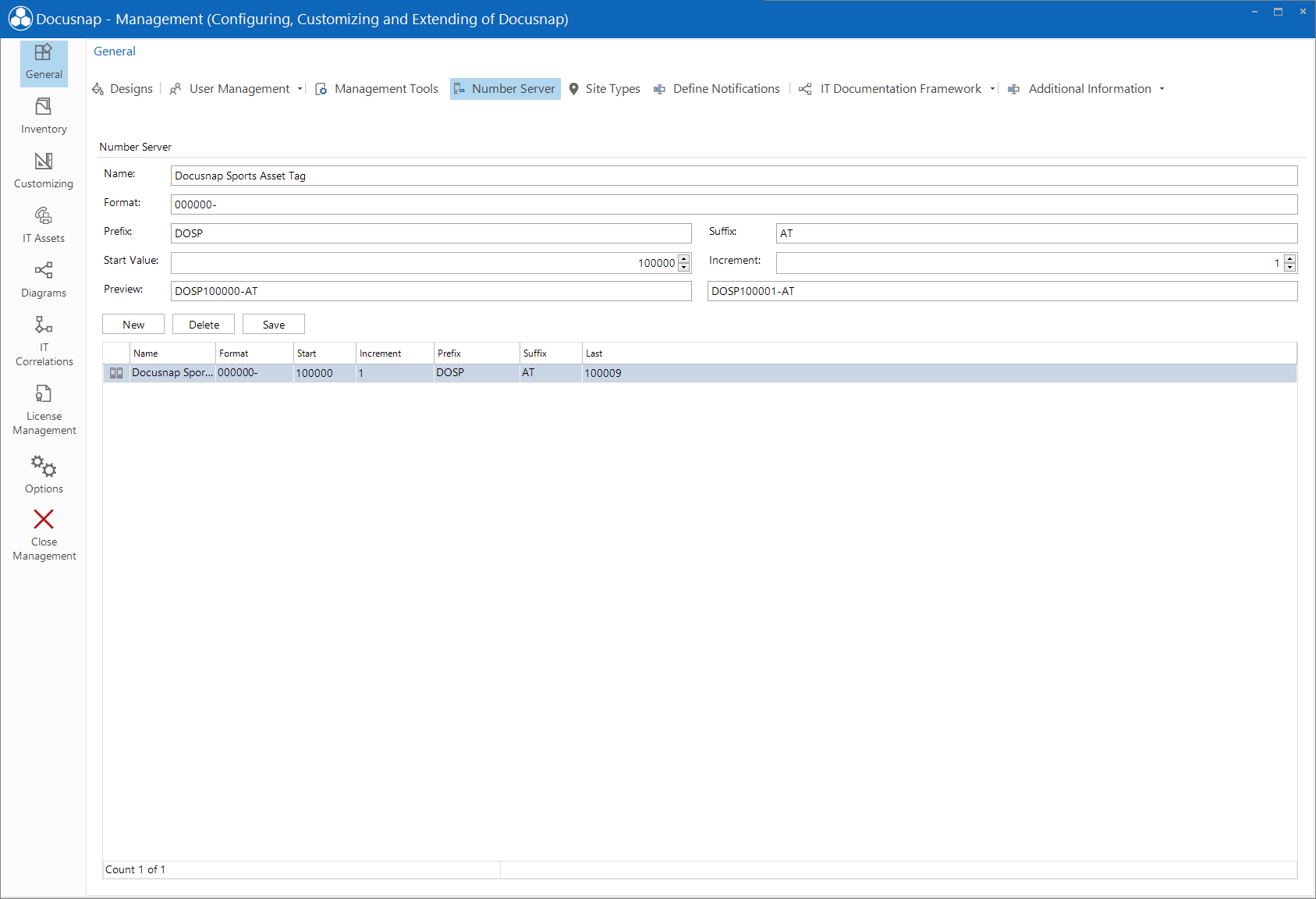Sort by the Name column header
This screenshot has height=899, width=1316.
[172, 354]
